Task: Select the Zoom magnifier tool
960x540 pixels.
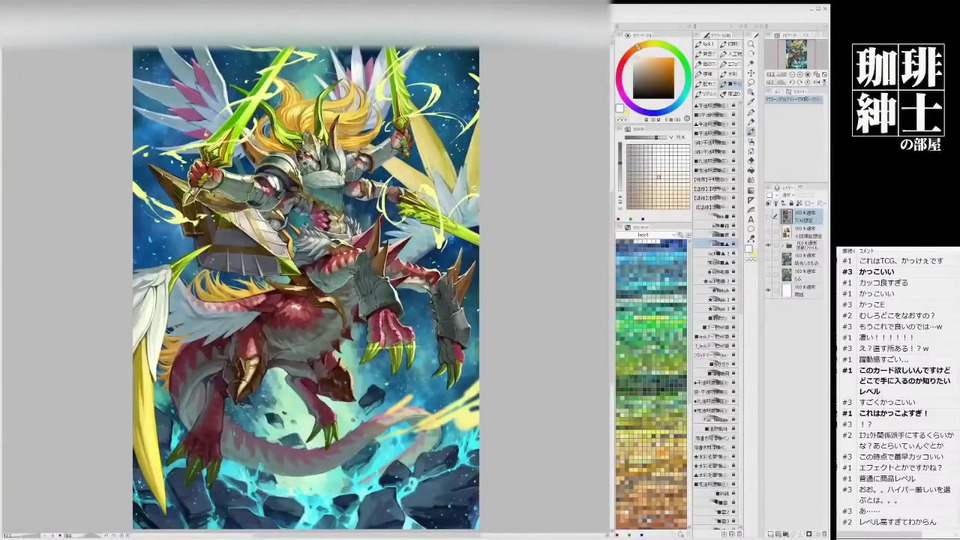Action: tap(751, 43)
